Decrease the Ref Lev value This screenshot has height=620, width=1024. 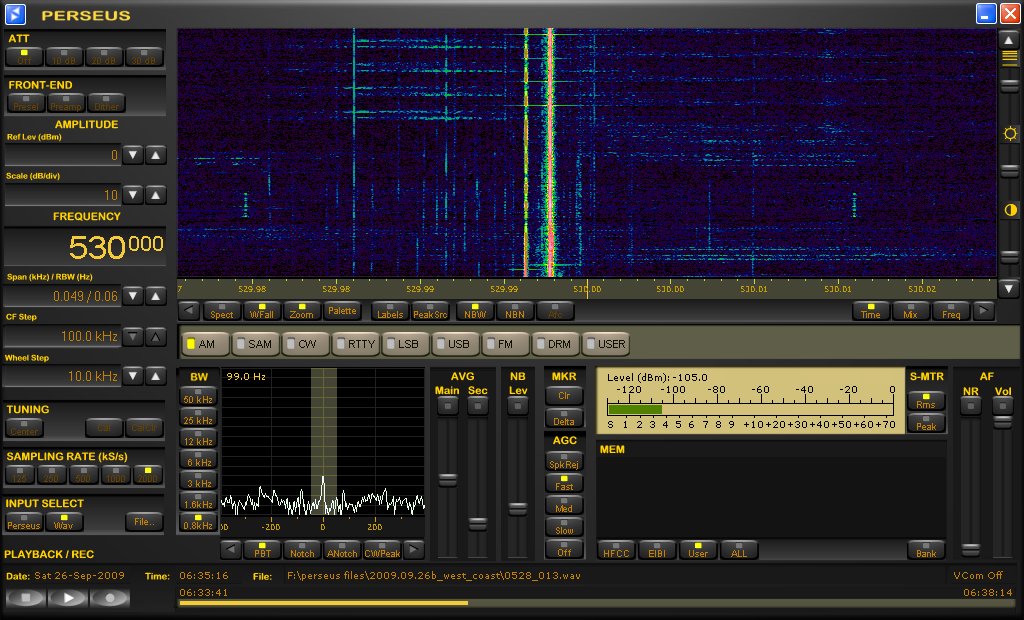133,155
